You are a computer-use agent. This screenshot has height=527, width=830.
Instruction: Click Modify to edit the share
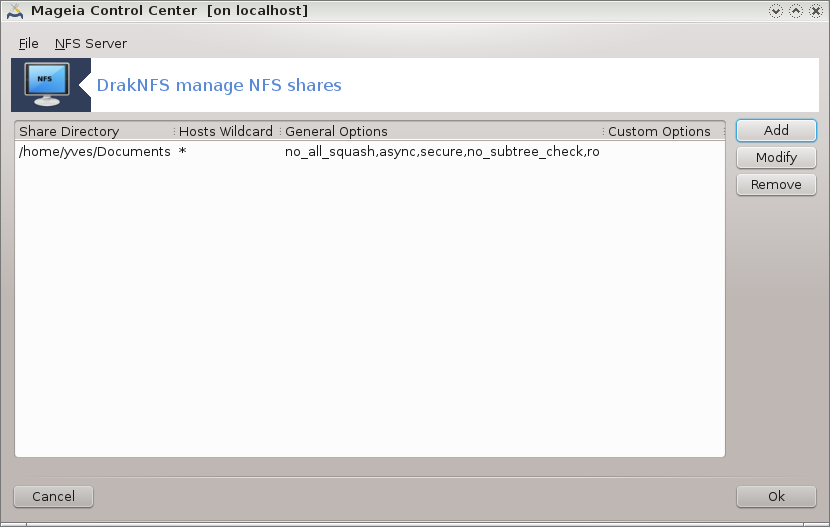[776, 158]
